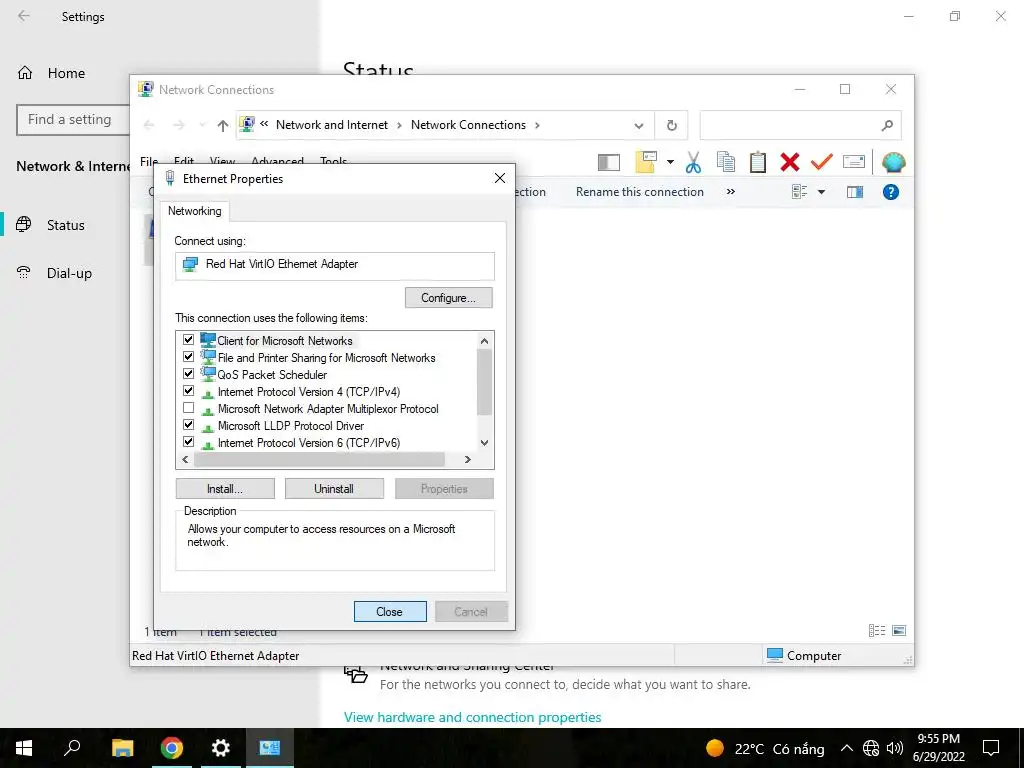The width and height of the screenshot is (1024, 768).
Task: Click the search magnifier in Network Connections
Action: (887, 125)
